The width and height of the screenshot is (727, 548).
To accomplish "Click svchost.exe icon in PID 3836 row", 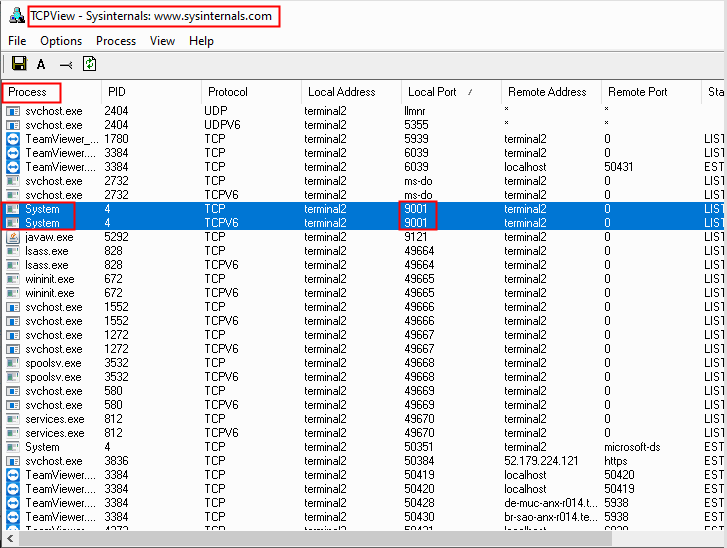I will click(13, 461).
